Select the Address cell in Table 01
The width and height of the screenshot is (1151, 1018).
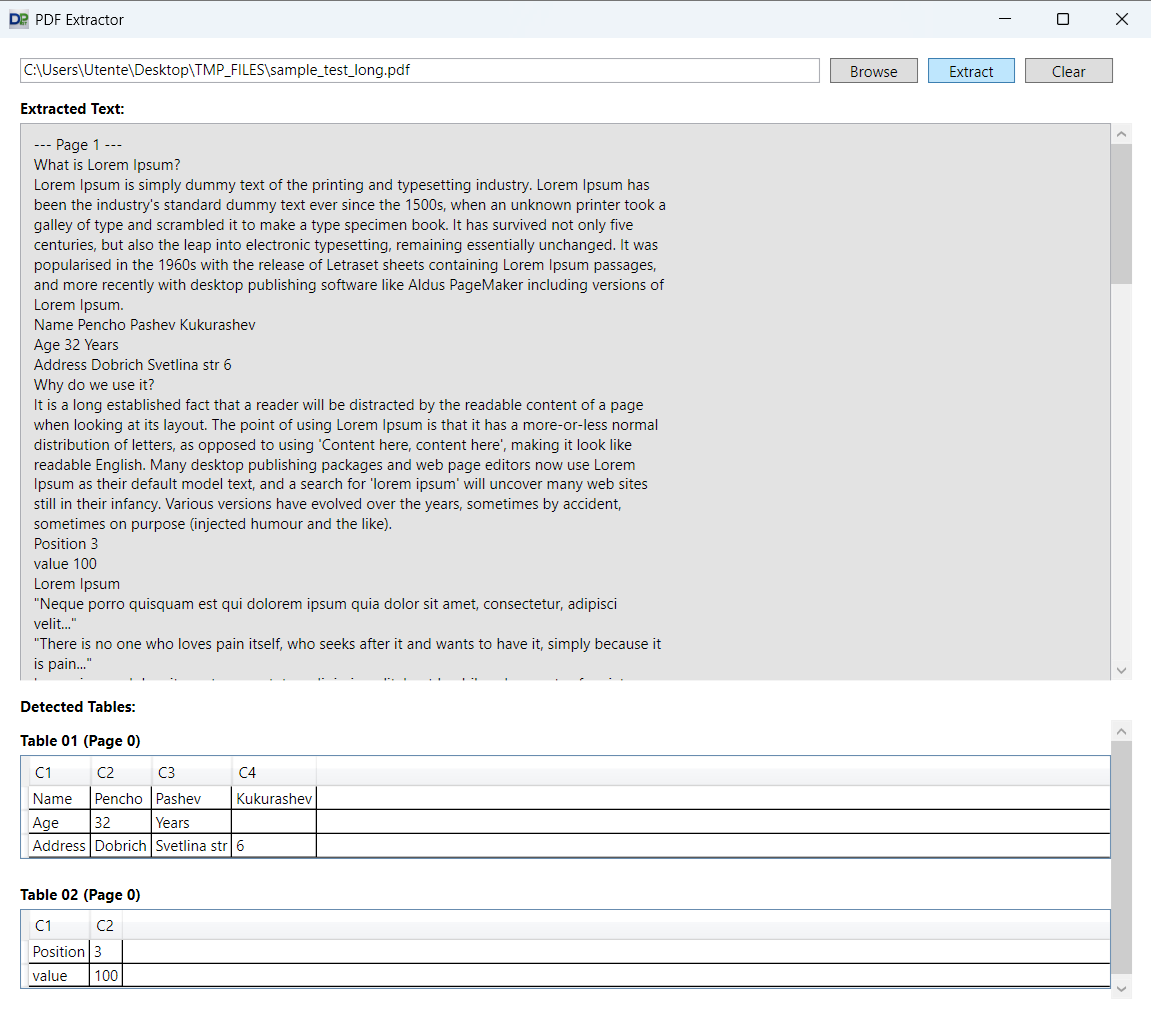pos(59,846)
